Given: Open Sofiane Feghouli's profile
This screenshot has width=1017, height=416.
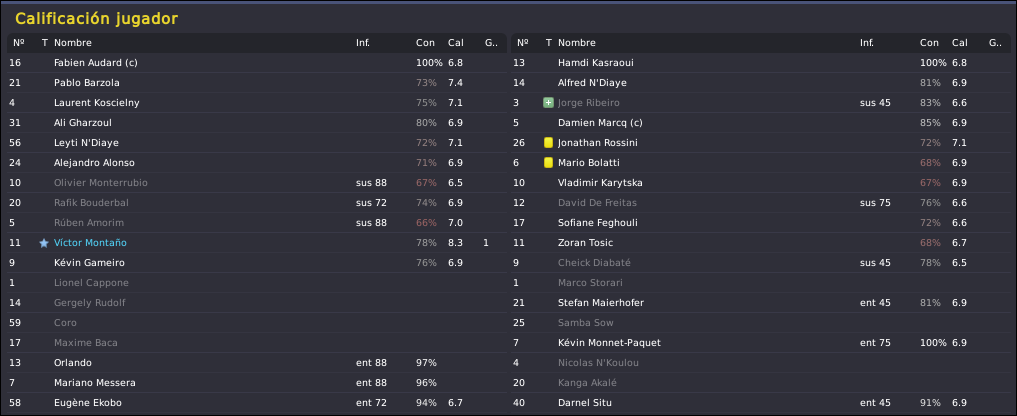Looking at the screenshot, I should point(597,223).
